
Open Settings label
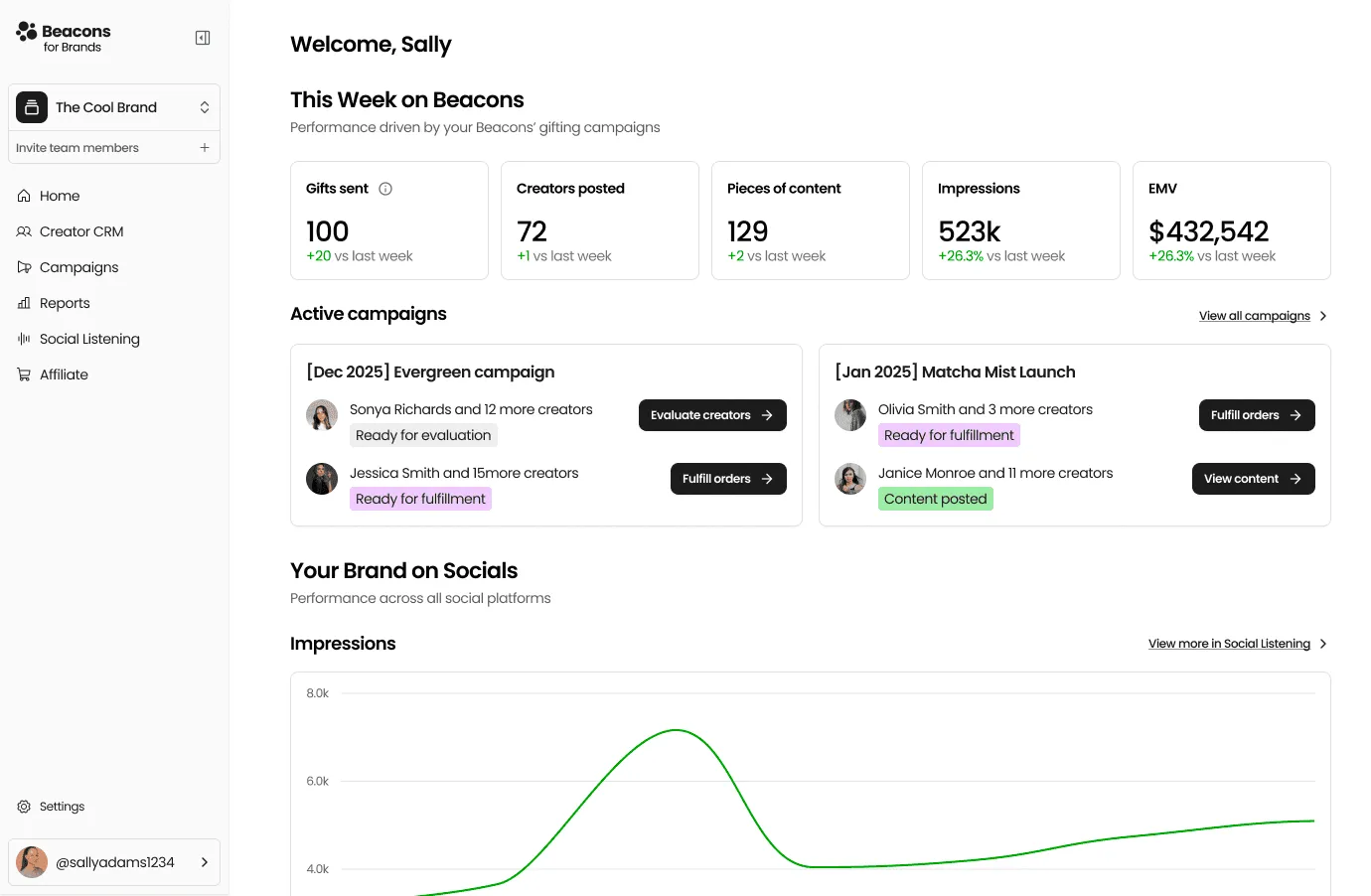[62, 807]
